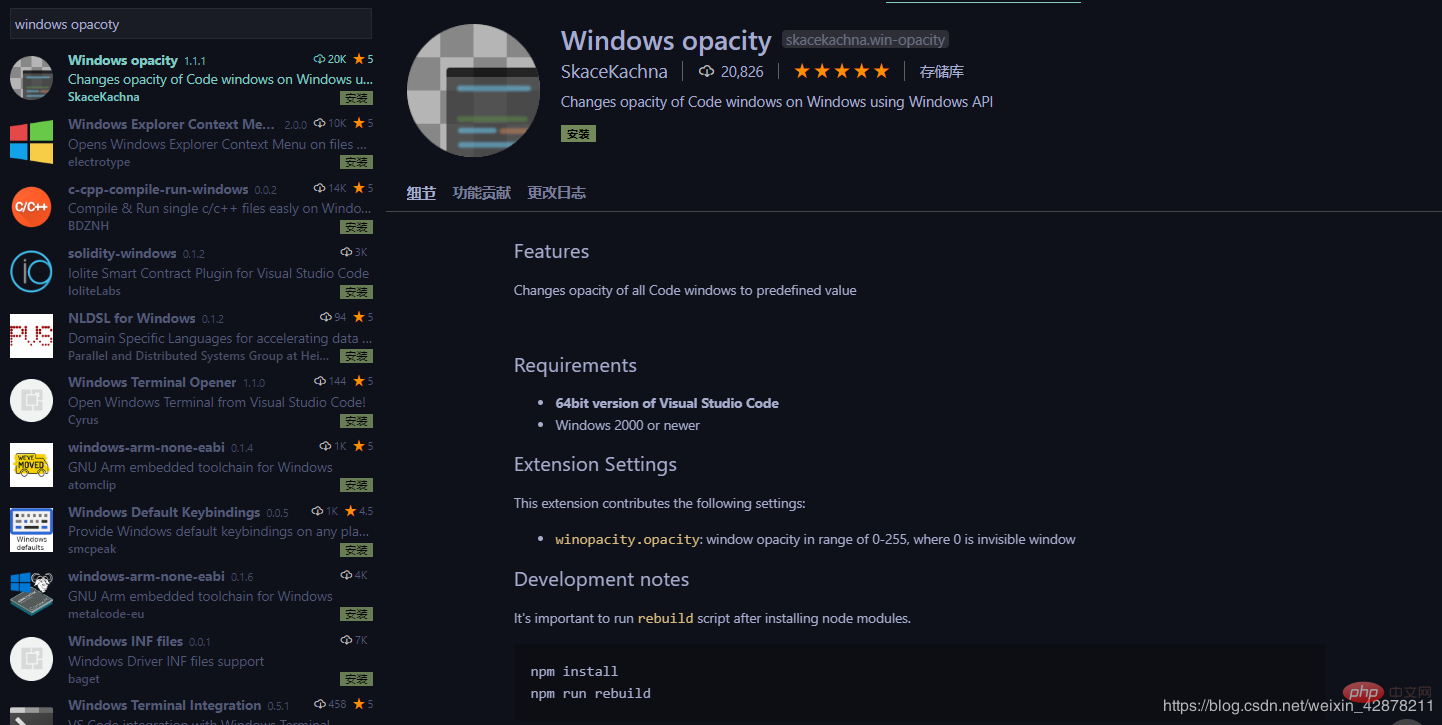Click 'Open Windows Terminal from Visual Studio Code!' description
Image resolution: width=1442 pixels, height=725 pixels.
[x=217, y=402]
